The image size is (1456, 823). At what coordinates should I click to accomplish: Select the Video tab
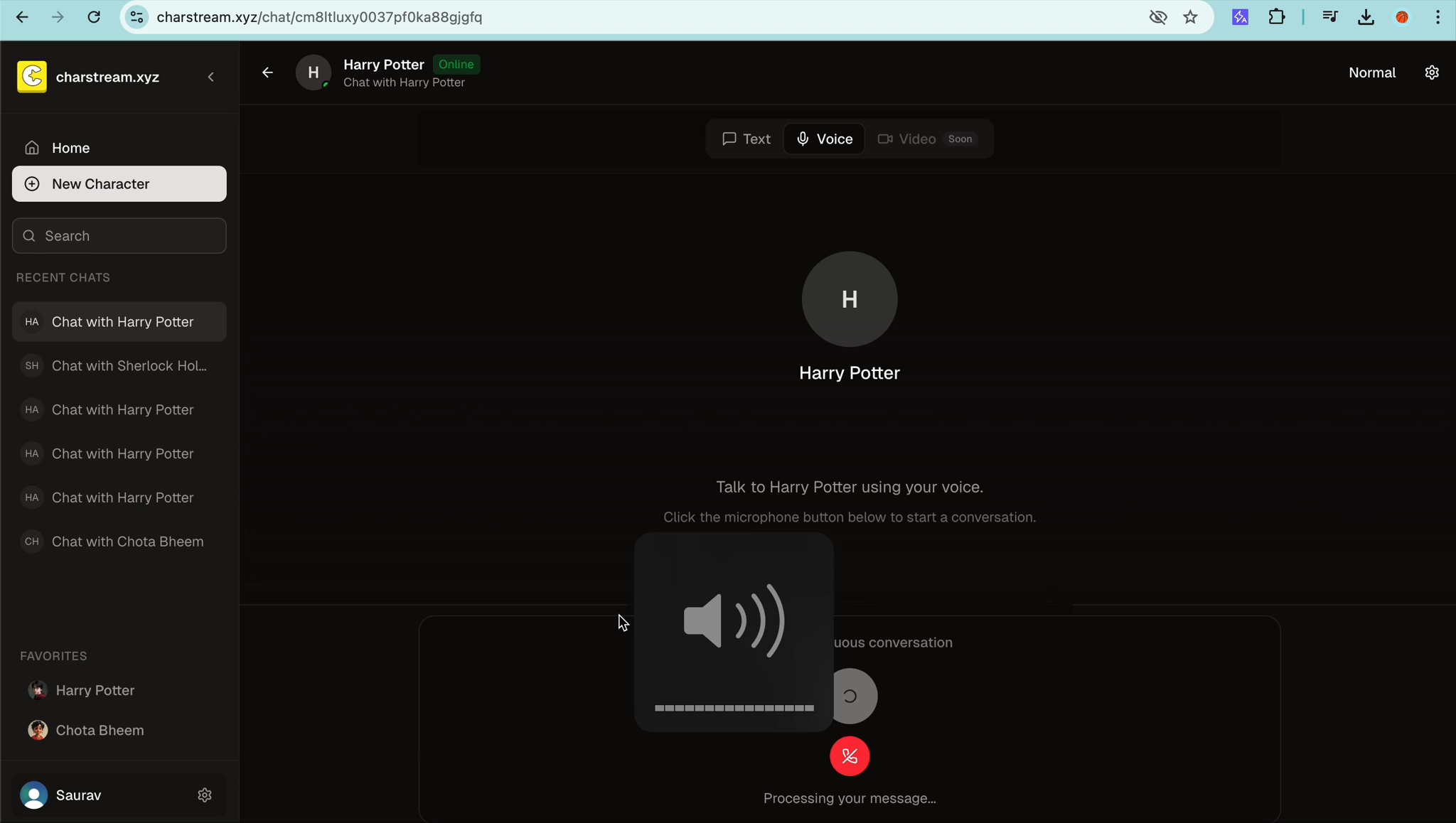point(928,139)
